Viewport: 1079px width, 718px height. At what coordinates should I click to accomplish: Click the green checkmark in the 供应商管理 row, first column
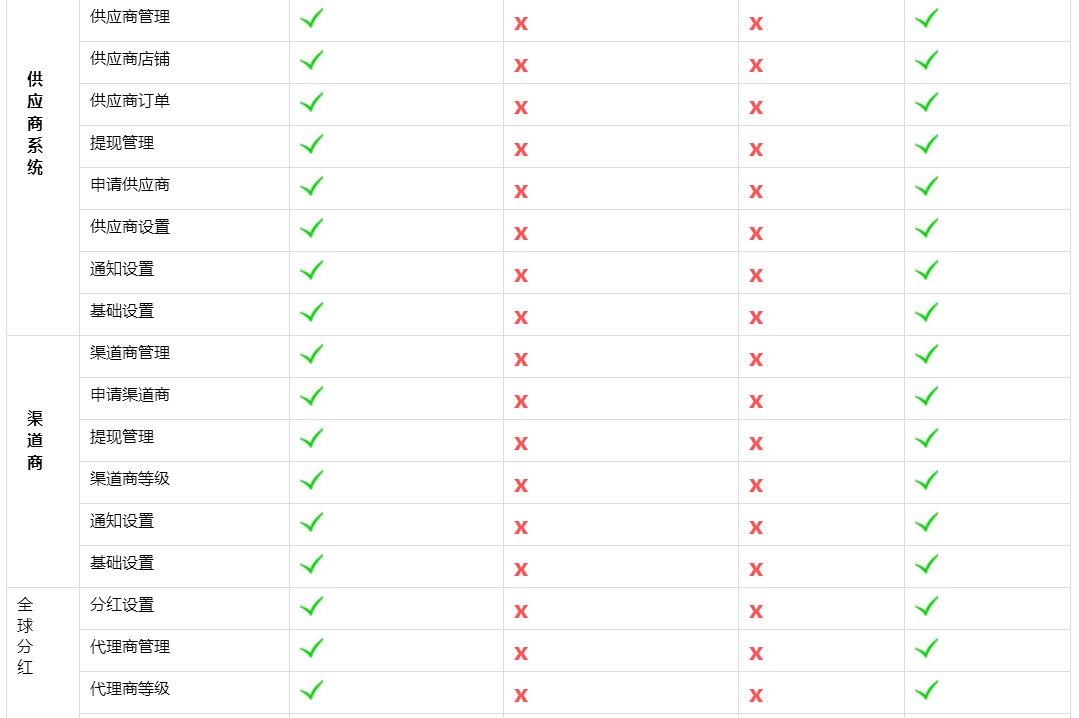click(312, 18)
